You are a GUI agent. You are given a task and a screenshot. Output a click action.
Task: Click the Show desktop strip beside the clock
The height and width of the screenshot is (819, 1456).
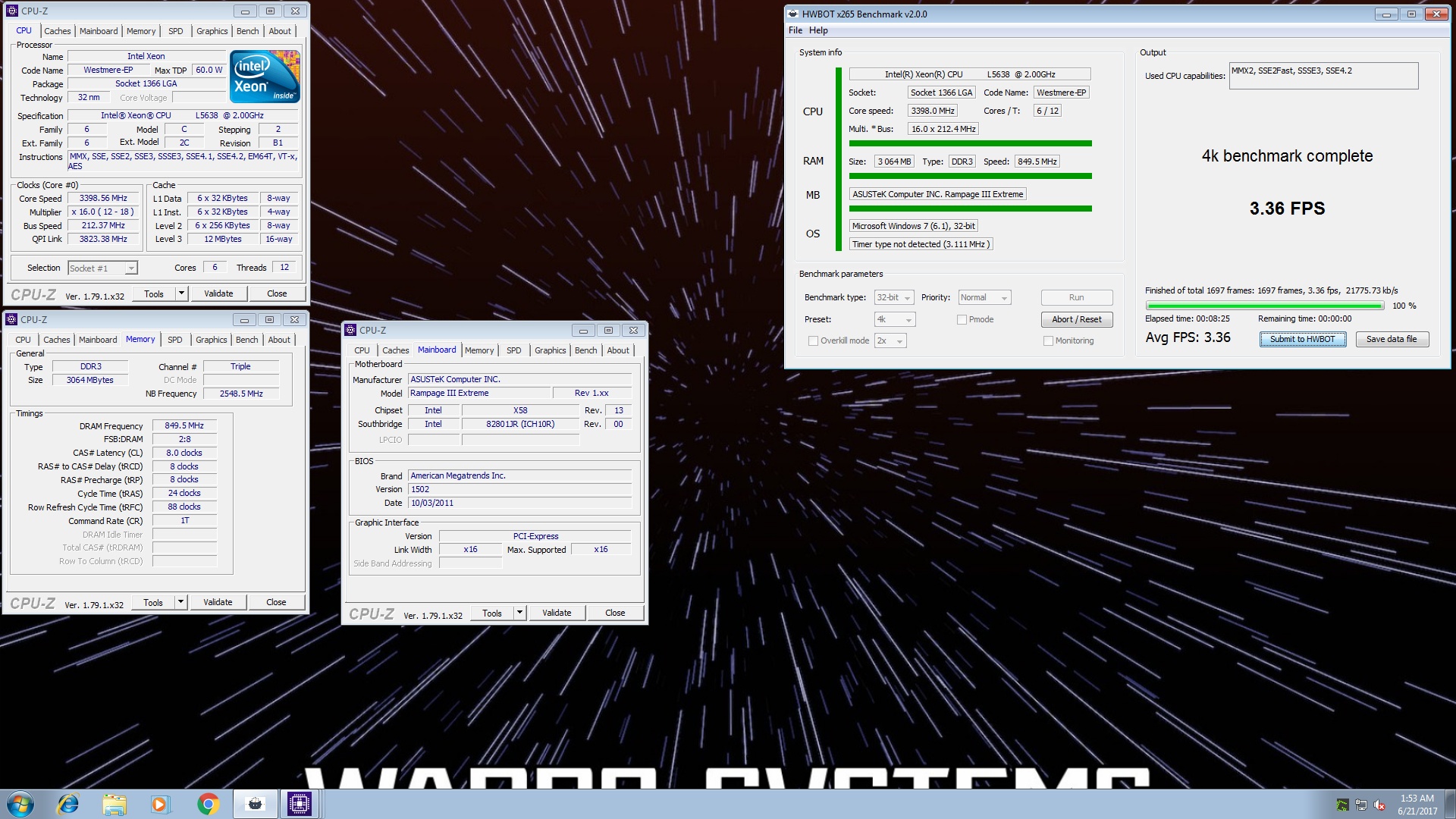[x=1450, y=804]
